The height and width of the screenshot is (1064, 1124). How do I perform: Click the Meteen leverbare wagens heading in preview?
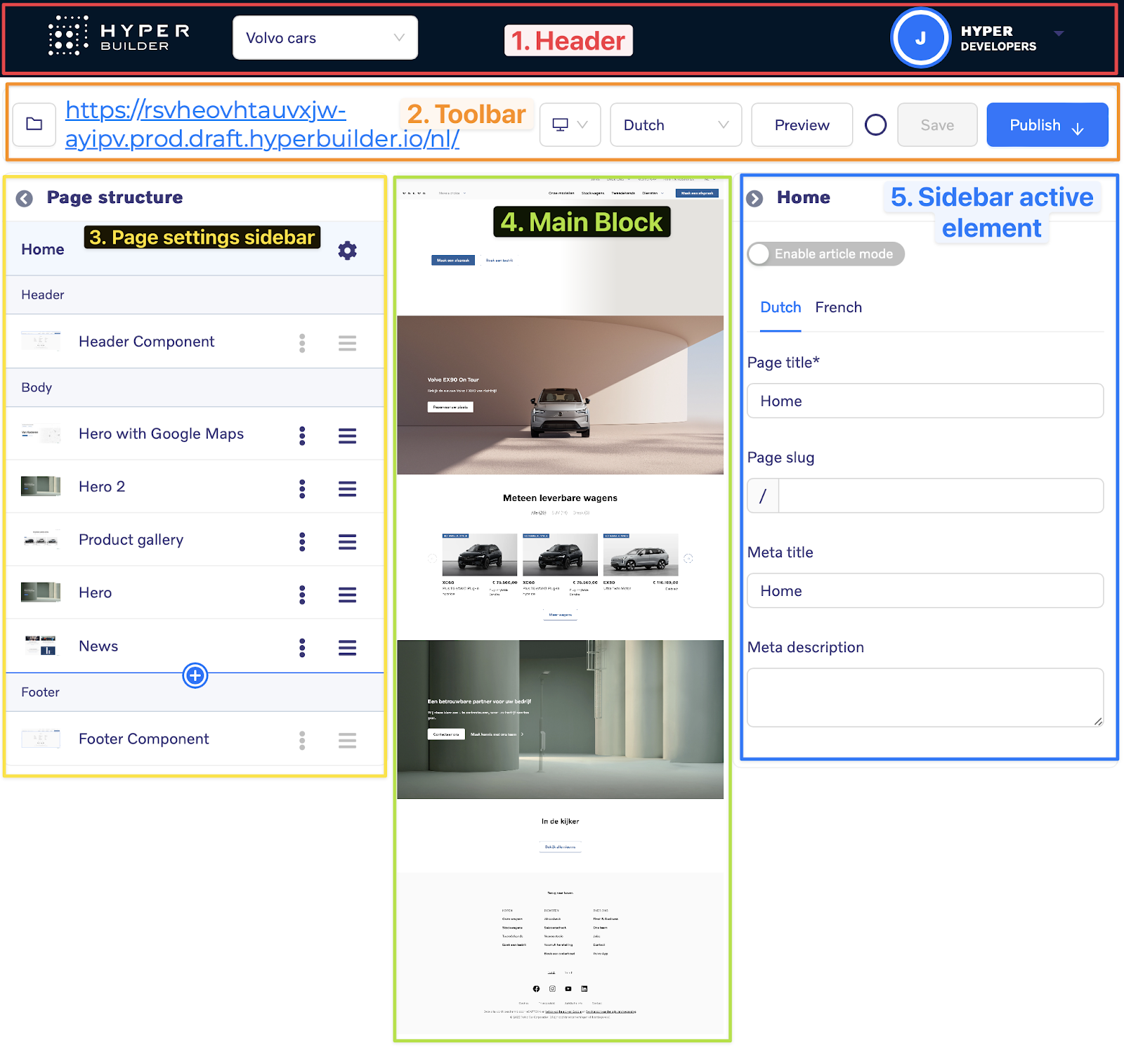pyautogui.click(x=560, y=498)
